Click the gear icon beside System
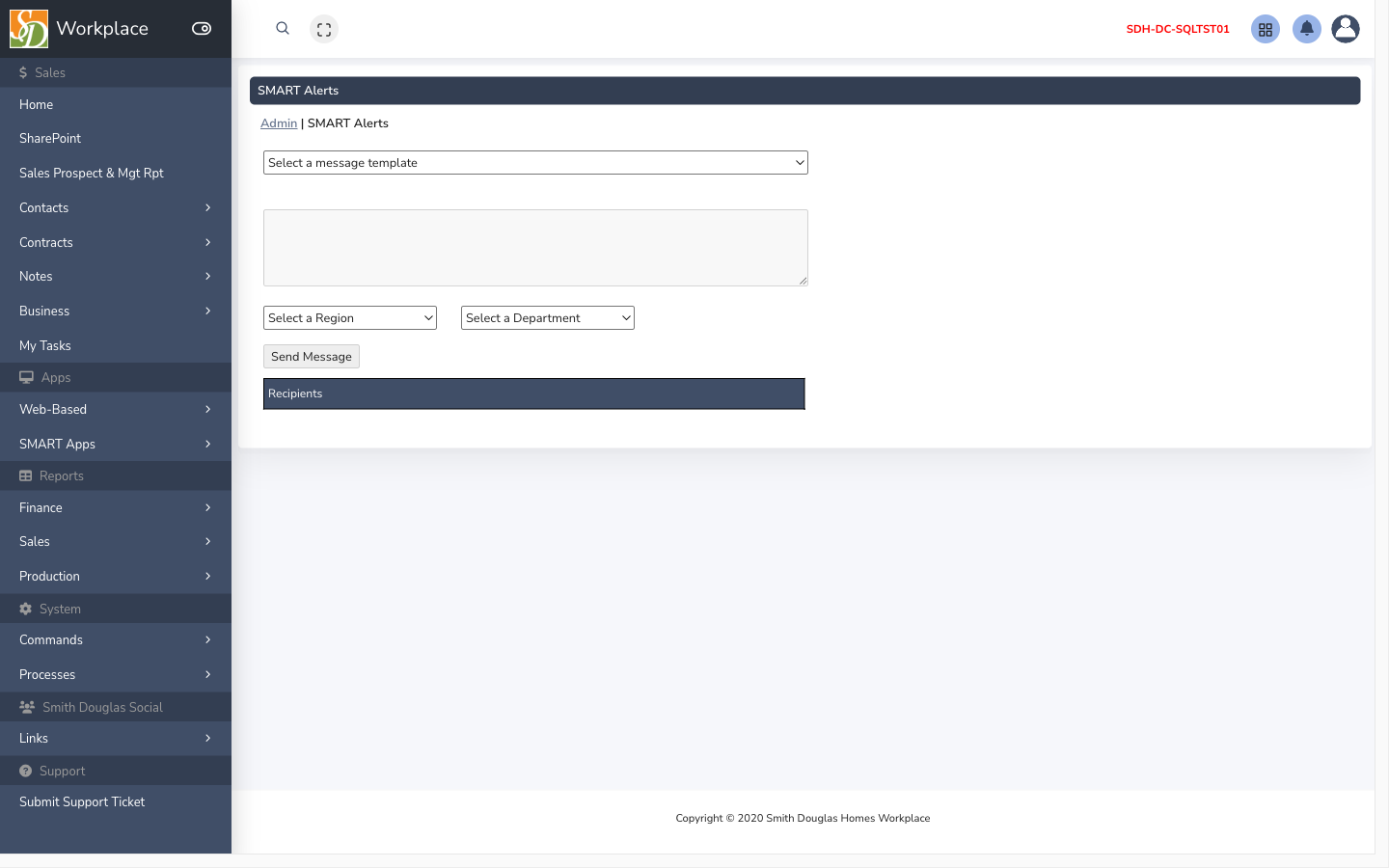Image resolution: width=1389 pixels, height=868 pixels. [x=26, y=609]
